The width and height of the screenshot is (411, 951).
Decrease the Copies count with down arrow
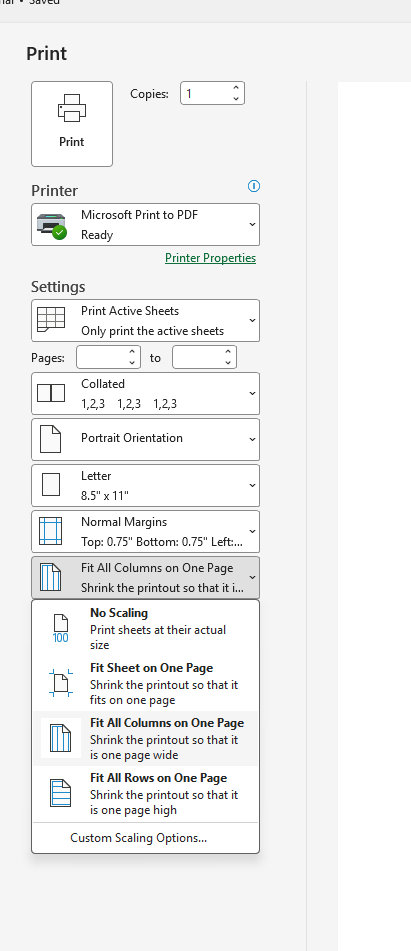coord(236,98)
